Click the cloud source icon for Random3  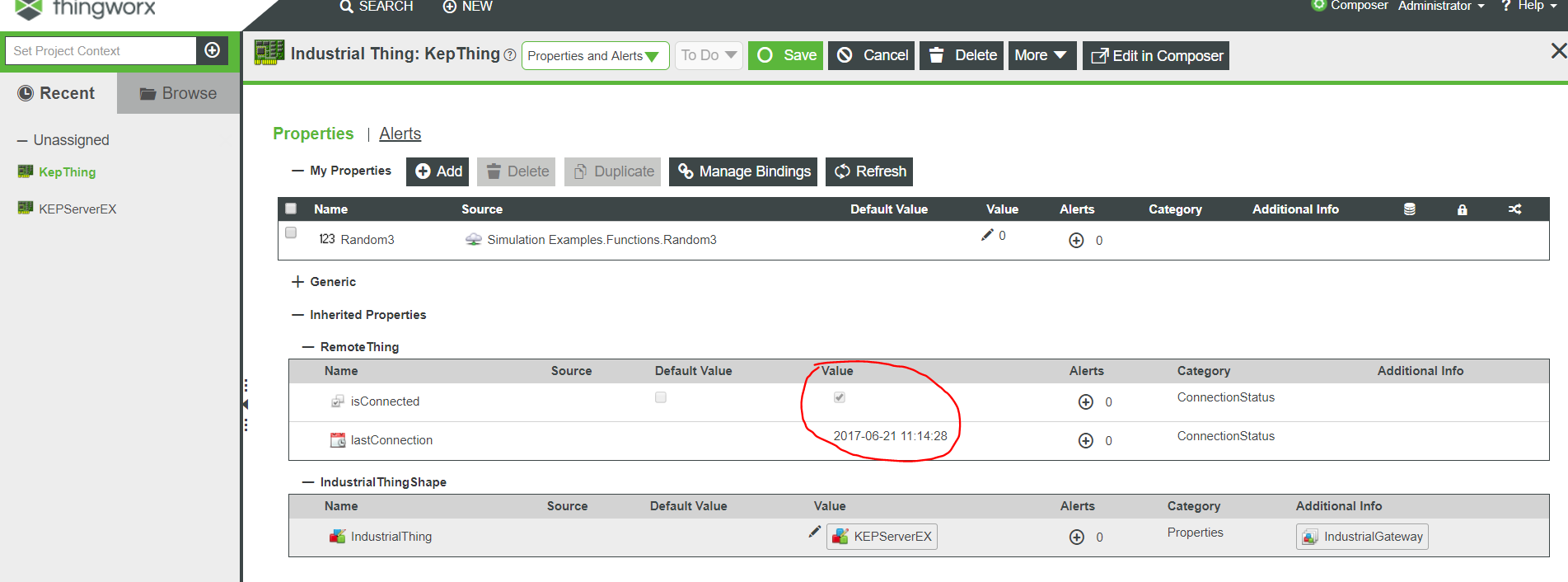tap(474, 239)
